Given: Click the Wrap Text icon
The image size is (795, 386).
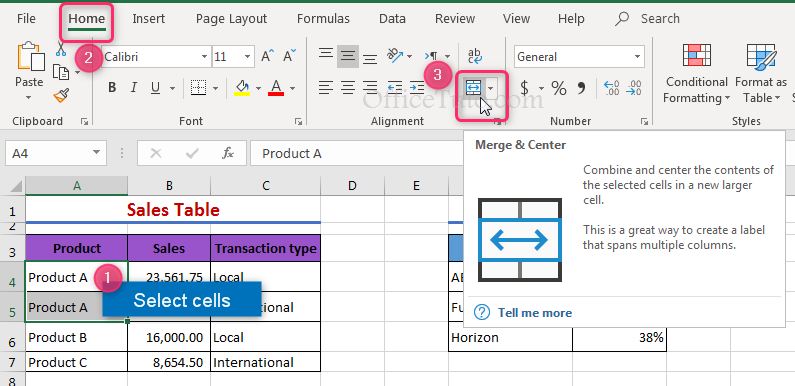Looking at the screenshot, I should click(475, 56).
